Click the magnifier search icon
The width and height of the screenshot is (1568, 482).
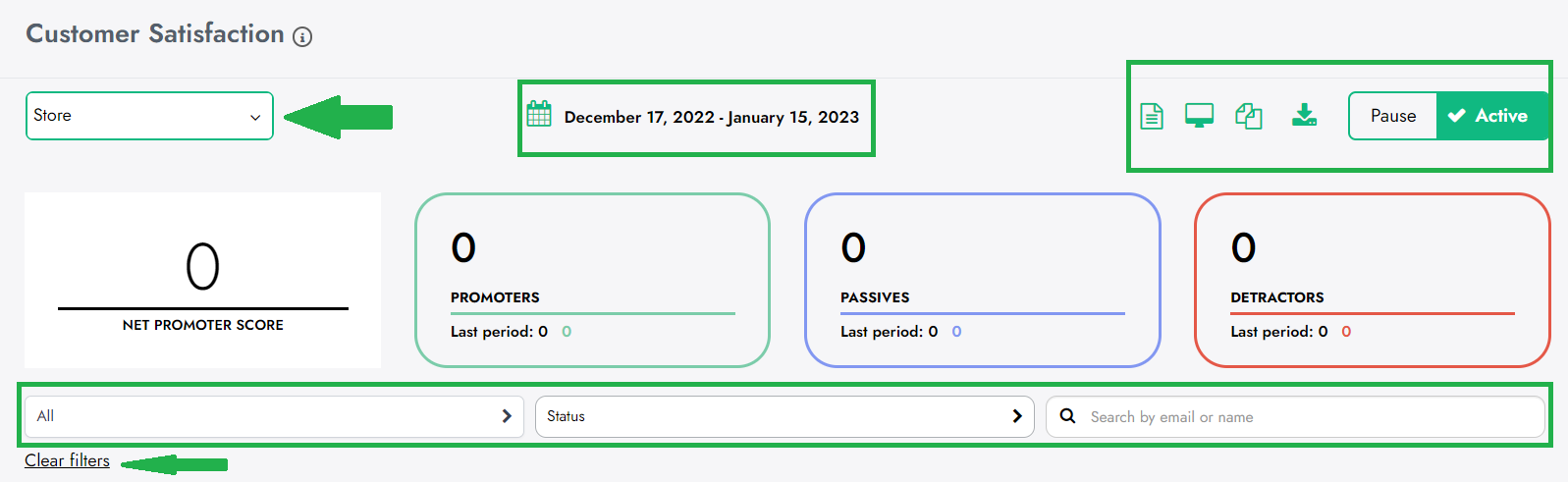click(1067, 416)
